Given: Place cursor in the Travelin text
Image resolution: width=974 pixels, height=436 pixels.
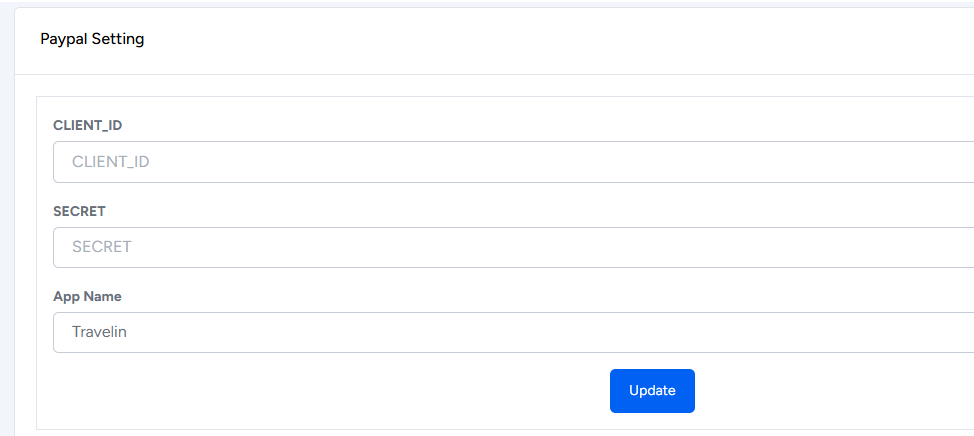Looking at the screenshot, I should tap(99, 332).
